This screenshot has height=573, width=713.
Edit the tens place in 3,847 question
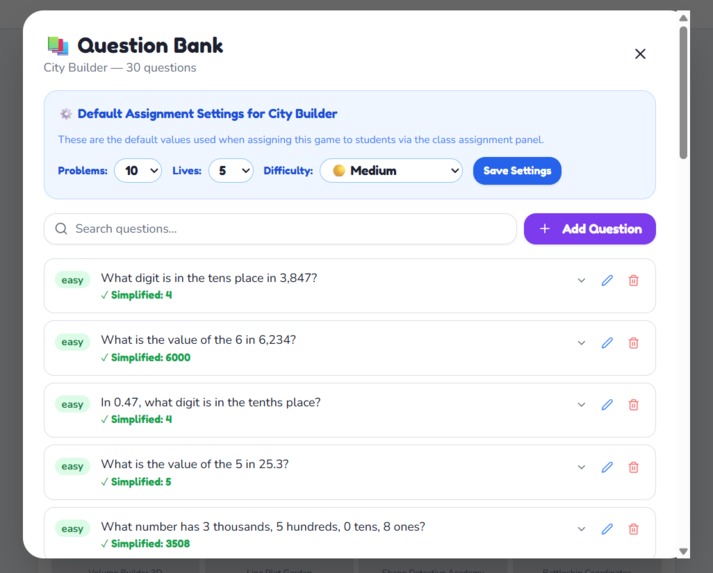click(x=607, y=280)
